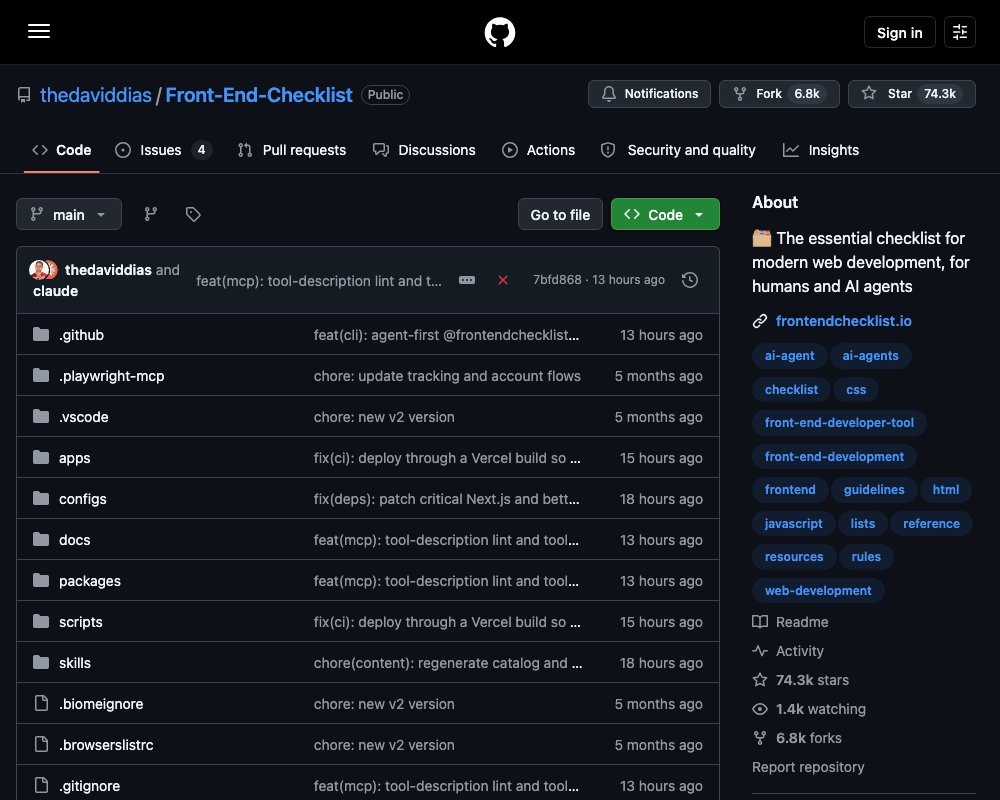Star the repository button

click(911, 94)
